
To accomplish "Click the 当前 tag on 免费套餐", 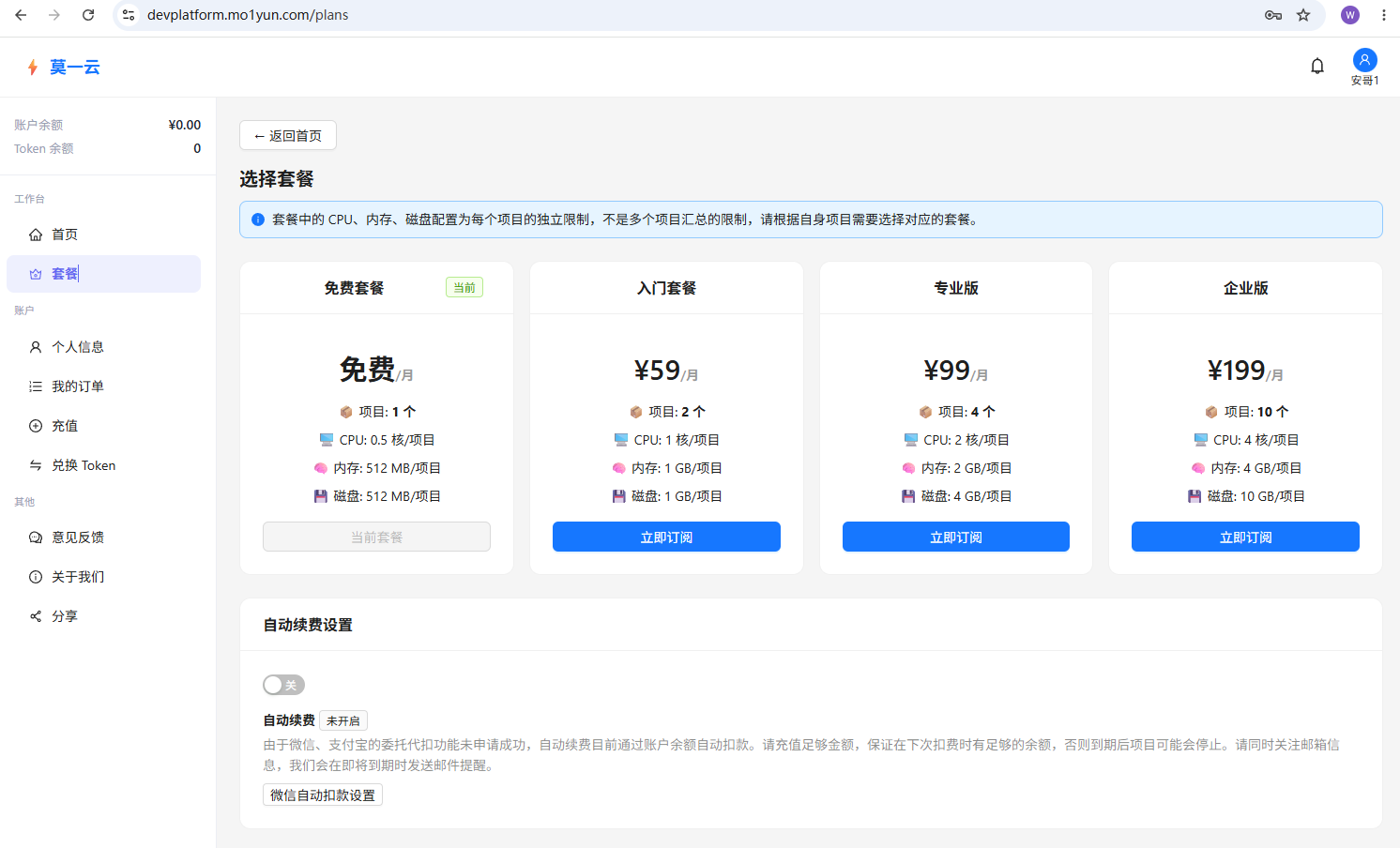I will tap(464, 288).
